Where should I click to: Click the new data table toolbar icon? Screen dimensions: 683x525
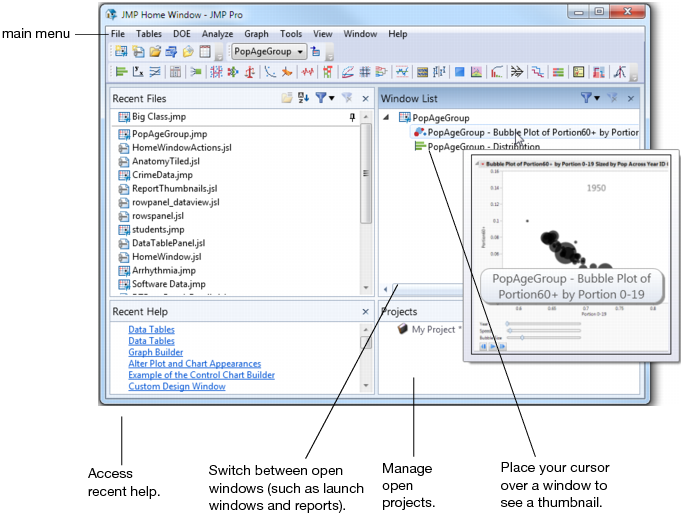[121, 51]
